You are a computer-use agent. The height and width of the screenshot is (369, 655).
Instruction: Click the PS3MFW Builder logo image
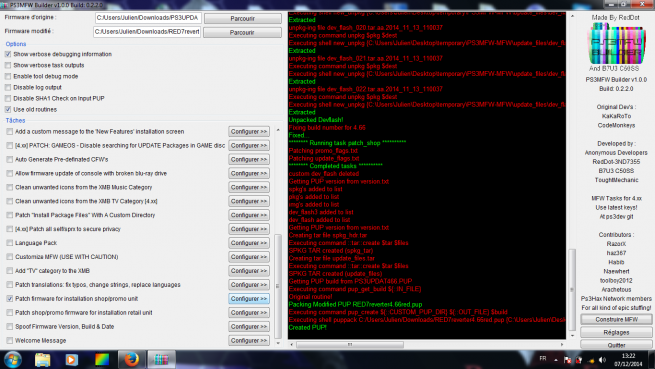617,43
